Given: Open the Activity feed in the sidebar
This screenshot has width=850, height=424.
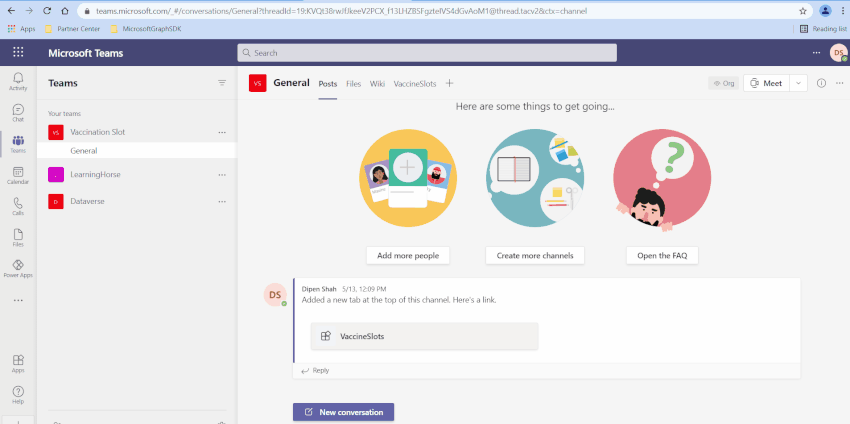Looking at the screenshot, I should [18, 81].
